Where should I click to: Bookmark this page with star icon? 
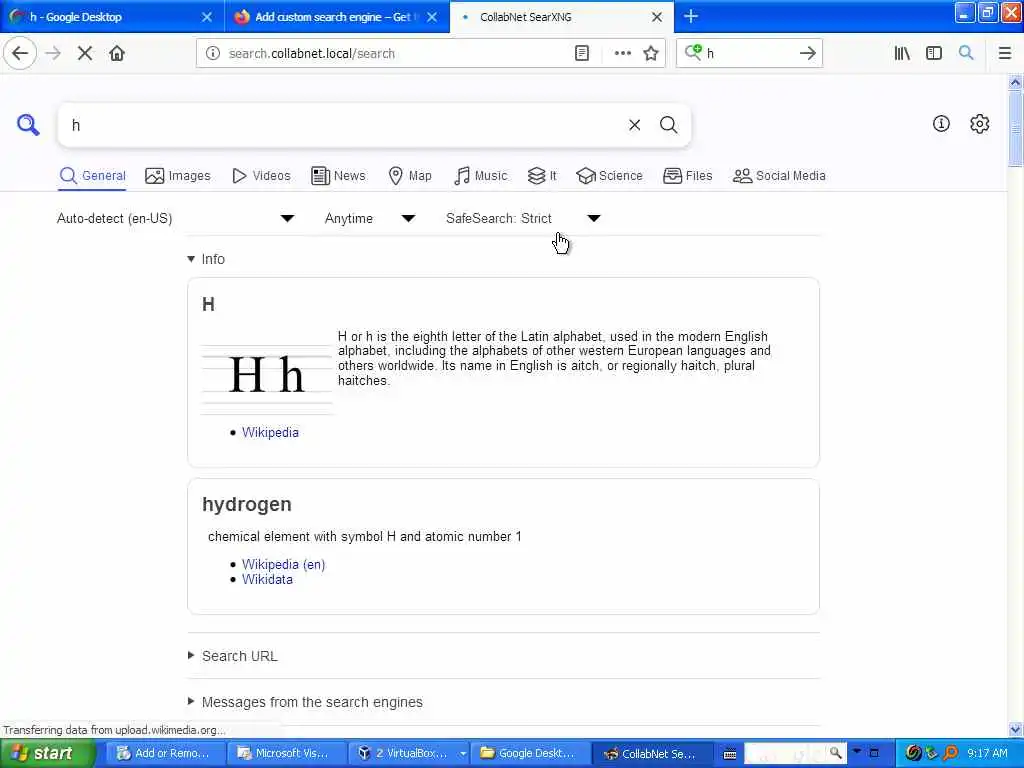[x=650, y=53]
